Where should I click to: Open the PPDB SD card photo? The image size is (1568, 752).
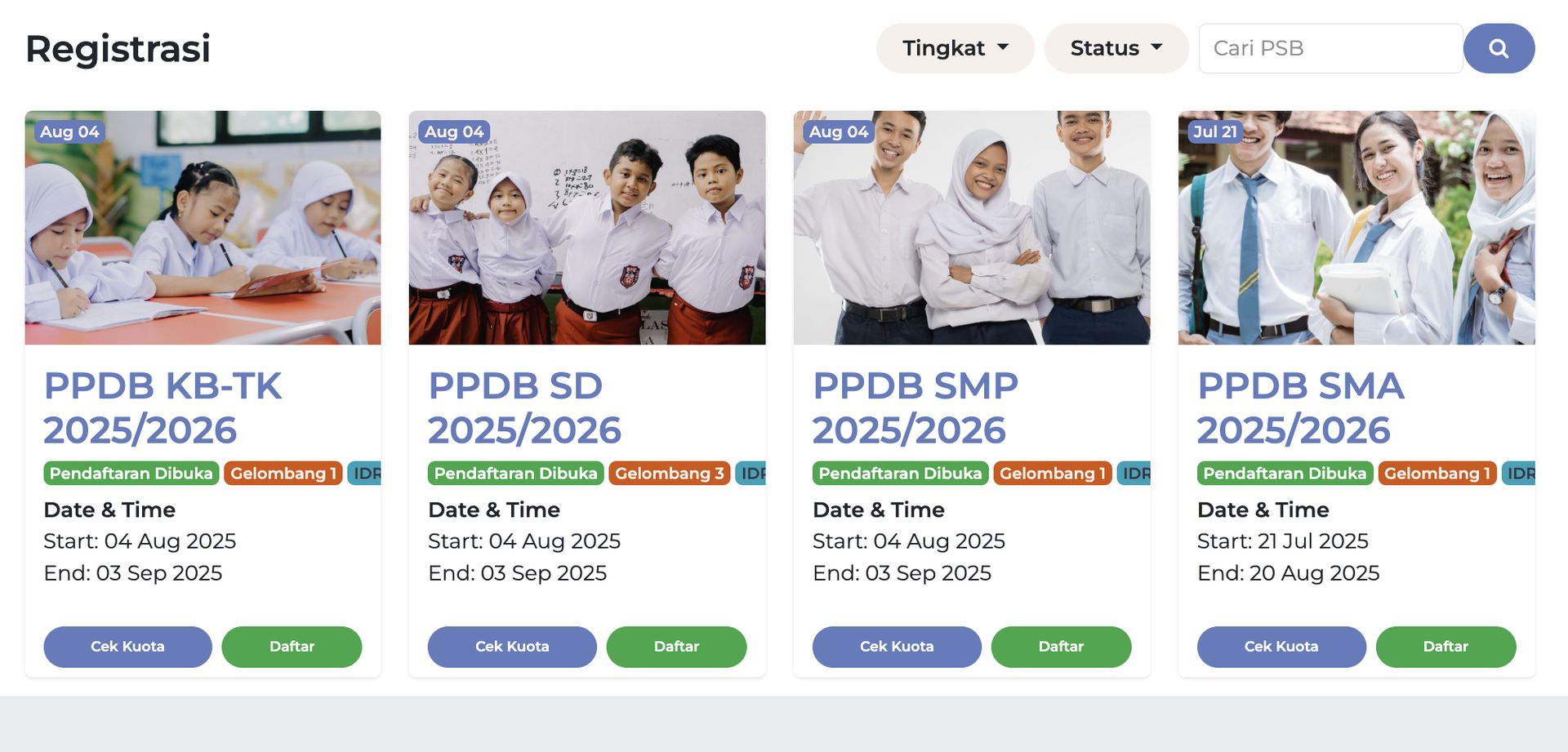[x=587, y=228]
